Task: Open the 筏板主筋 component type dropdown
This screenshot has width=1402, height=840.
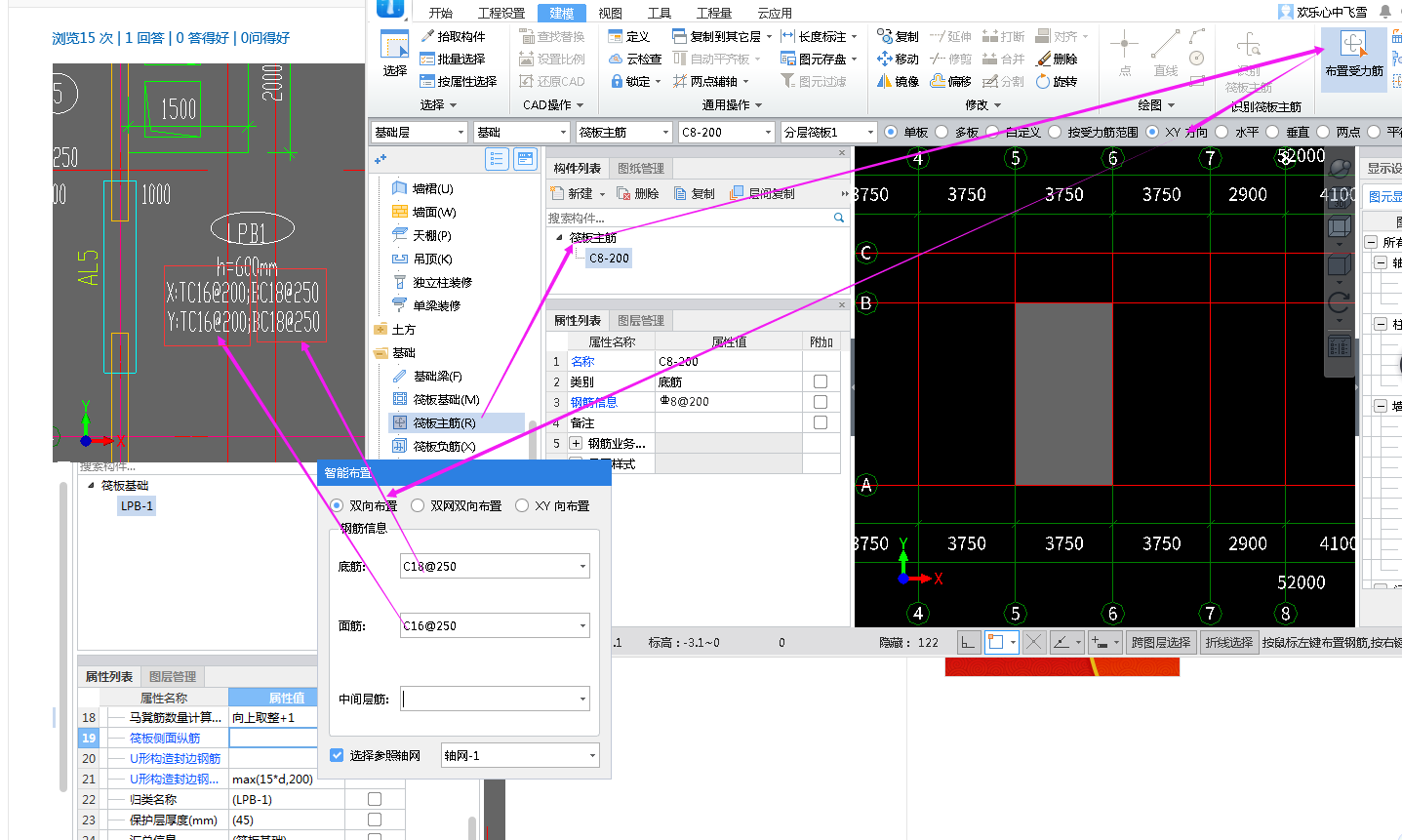Action: 624,132
